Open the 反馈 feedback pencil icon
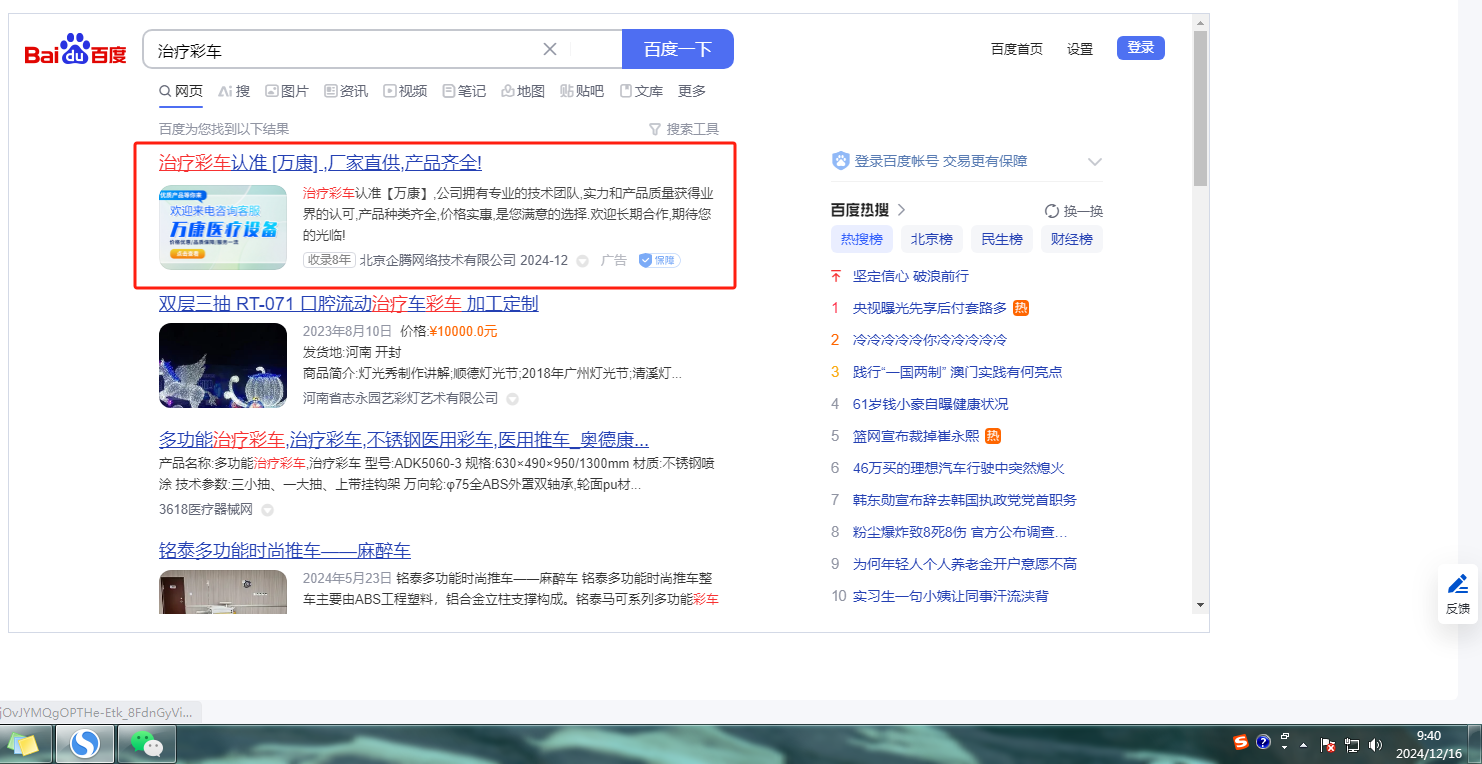1482x764 pixels. click(1458, 584)
